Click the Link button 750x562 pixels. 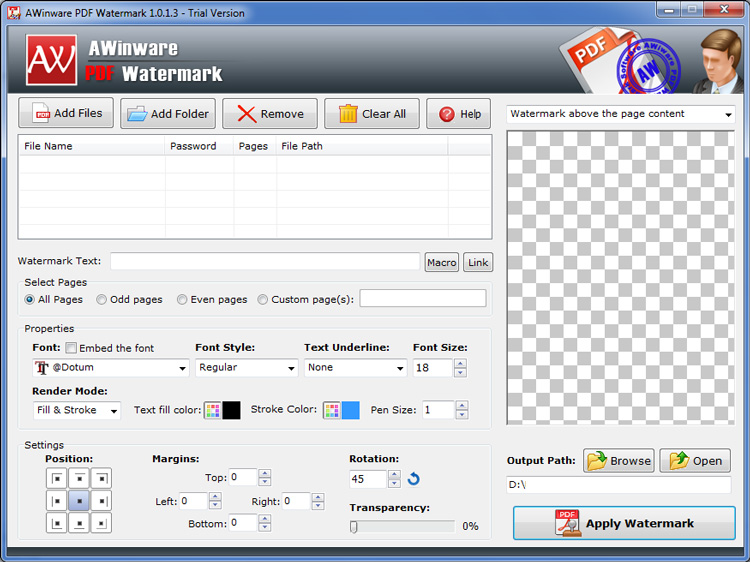tap(478, 263)
